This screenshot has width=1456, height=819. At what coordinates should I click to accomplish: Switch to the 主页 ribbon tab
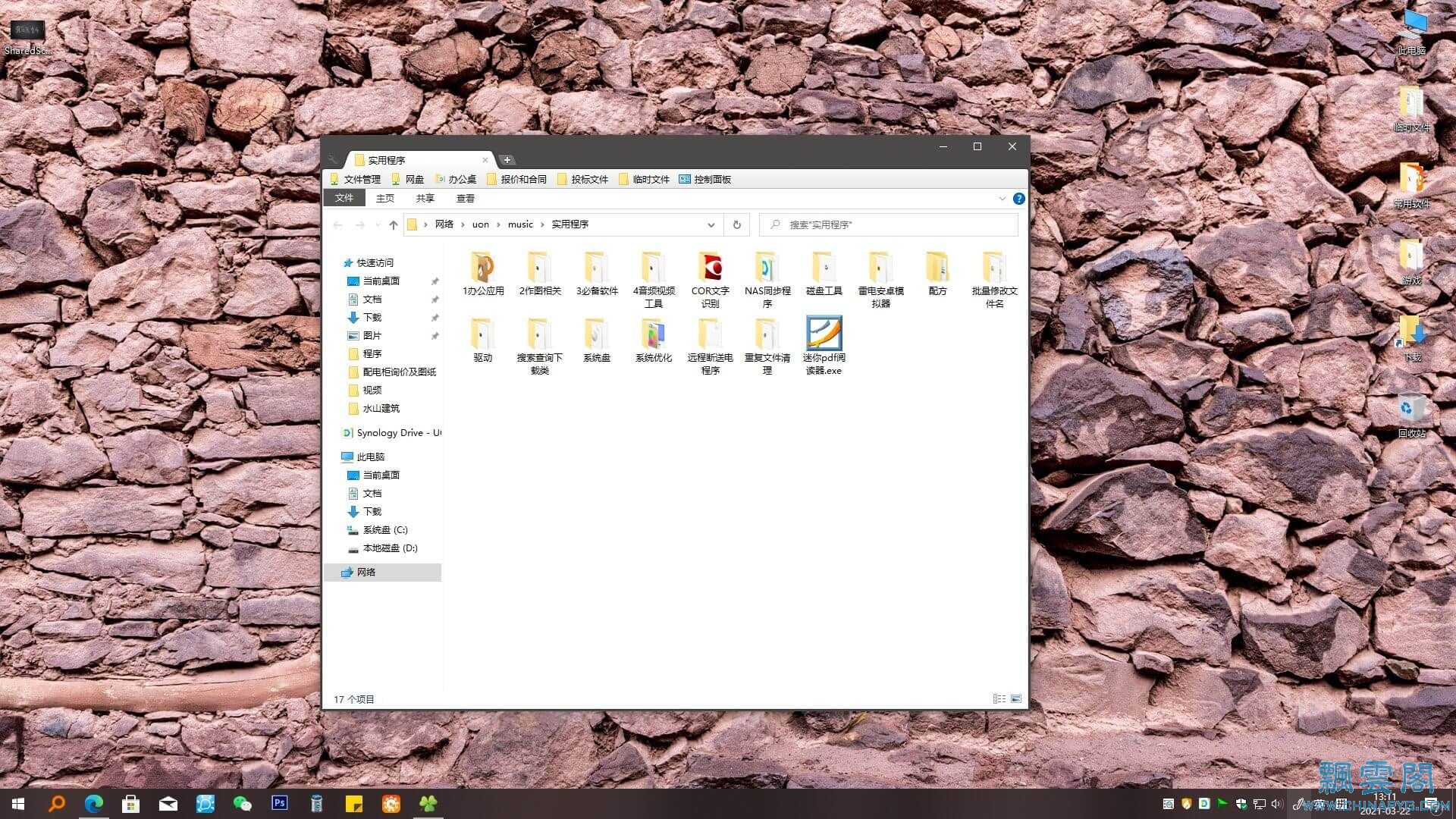385,199
